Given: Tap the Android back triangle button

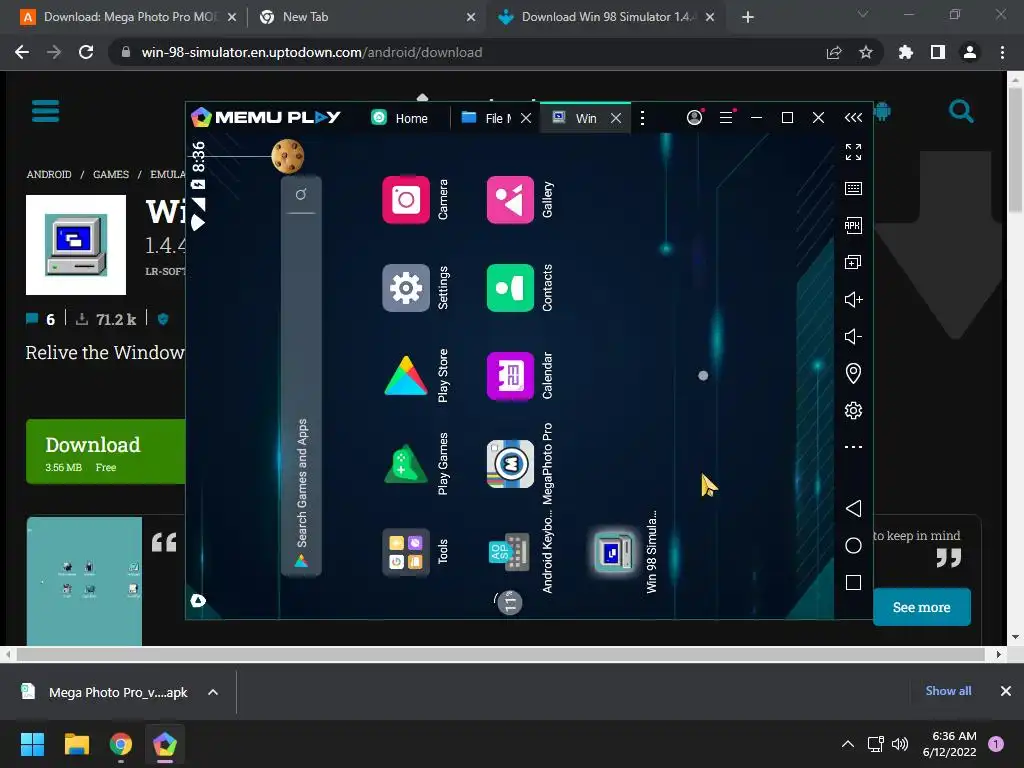Looking at the screenshot, I should [853, 508].
